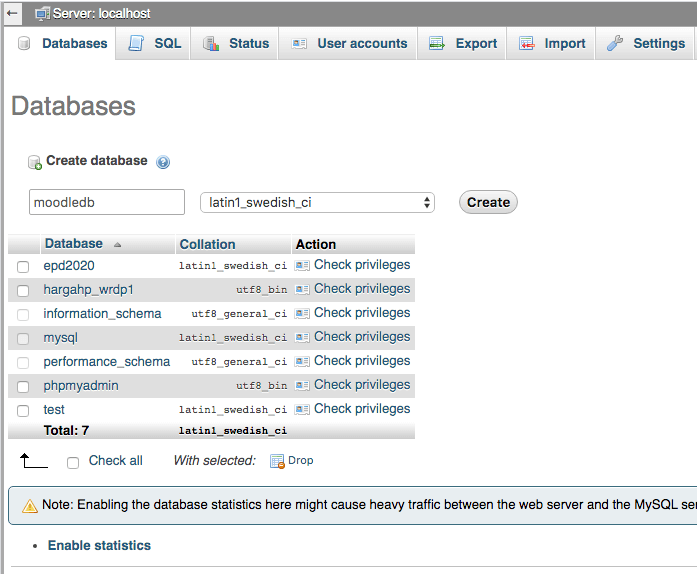This screenshot has width=697, height=574.
Task: Click the database name field containing moodledb
Action: tap(107, 202)
